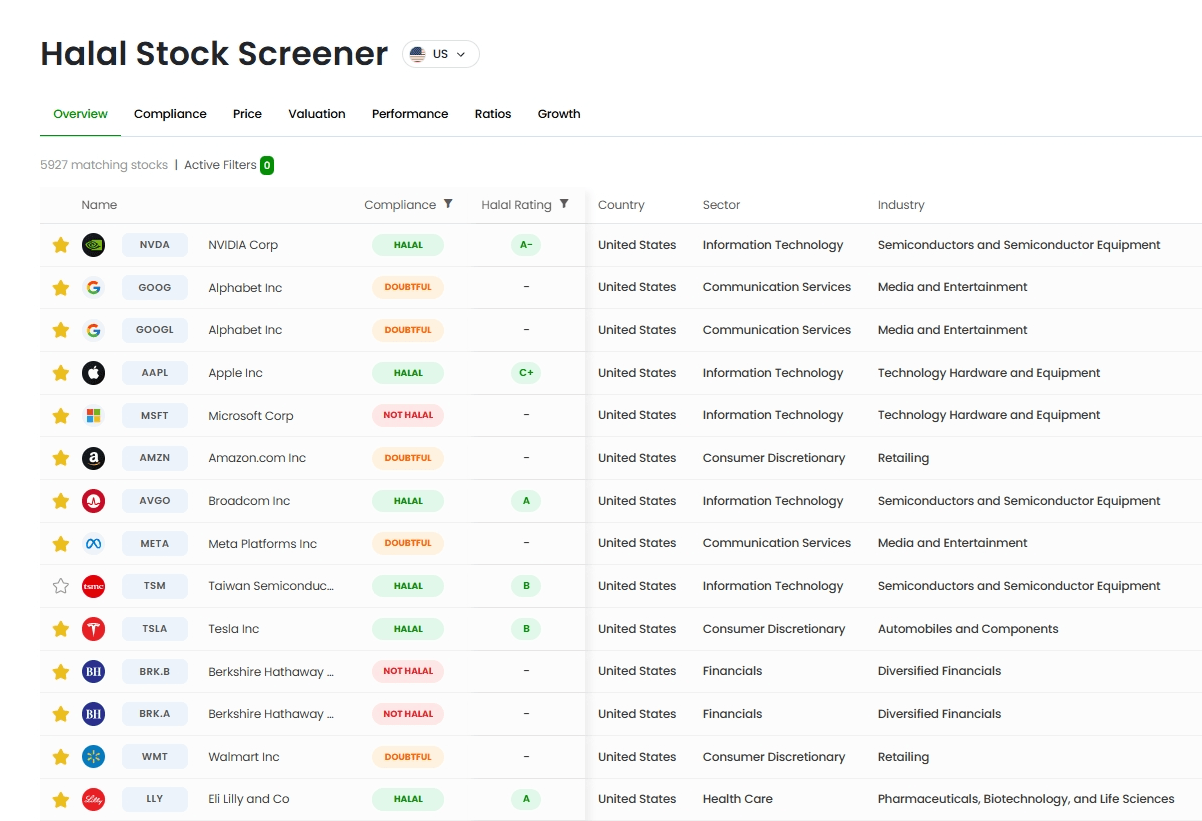Toggle the star for AVGO

point(61,501)
